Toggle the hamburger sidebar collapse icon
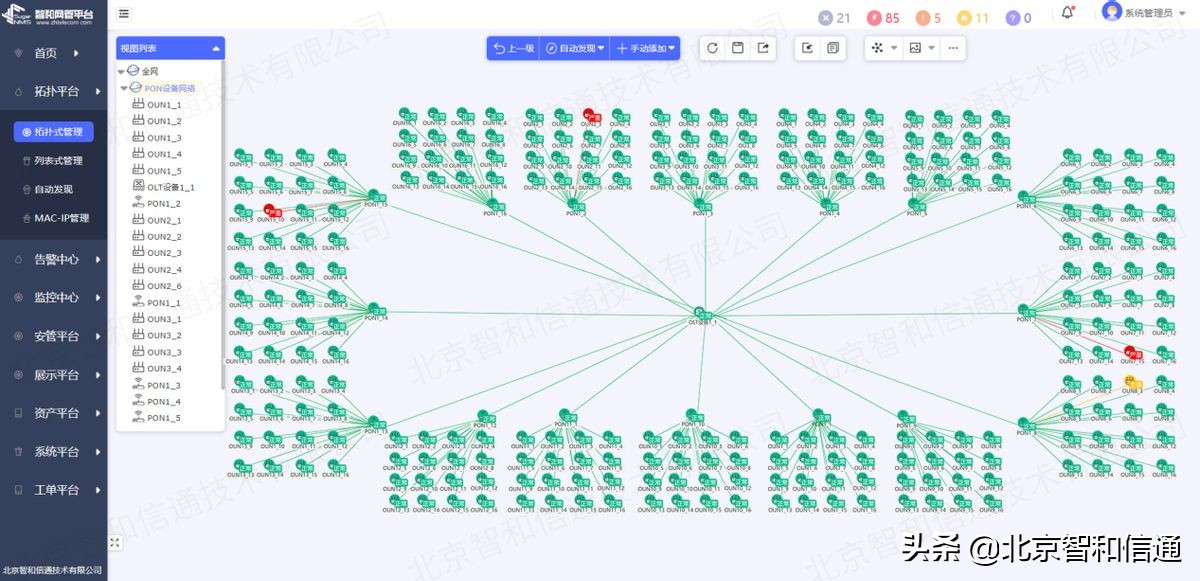 124,14
